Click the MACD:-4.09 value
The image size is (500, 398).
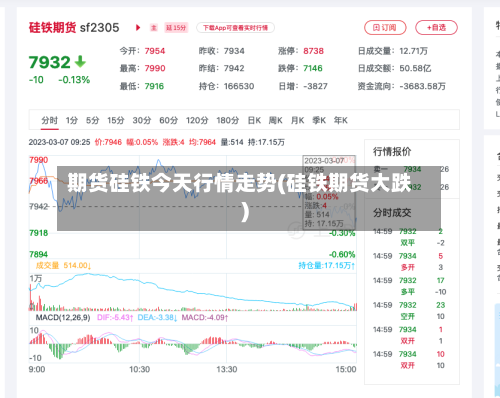(205, 317)
